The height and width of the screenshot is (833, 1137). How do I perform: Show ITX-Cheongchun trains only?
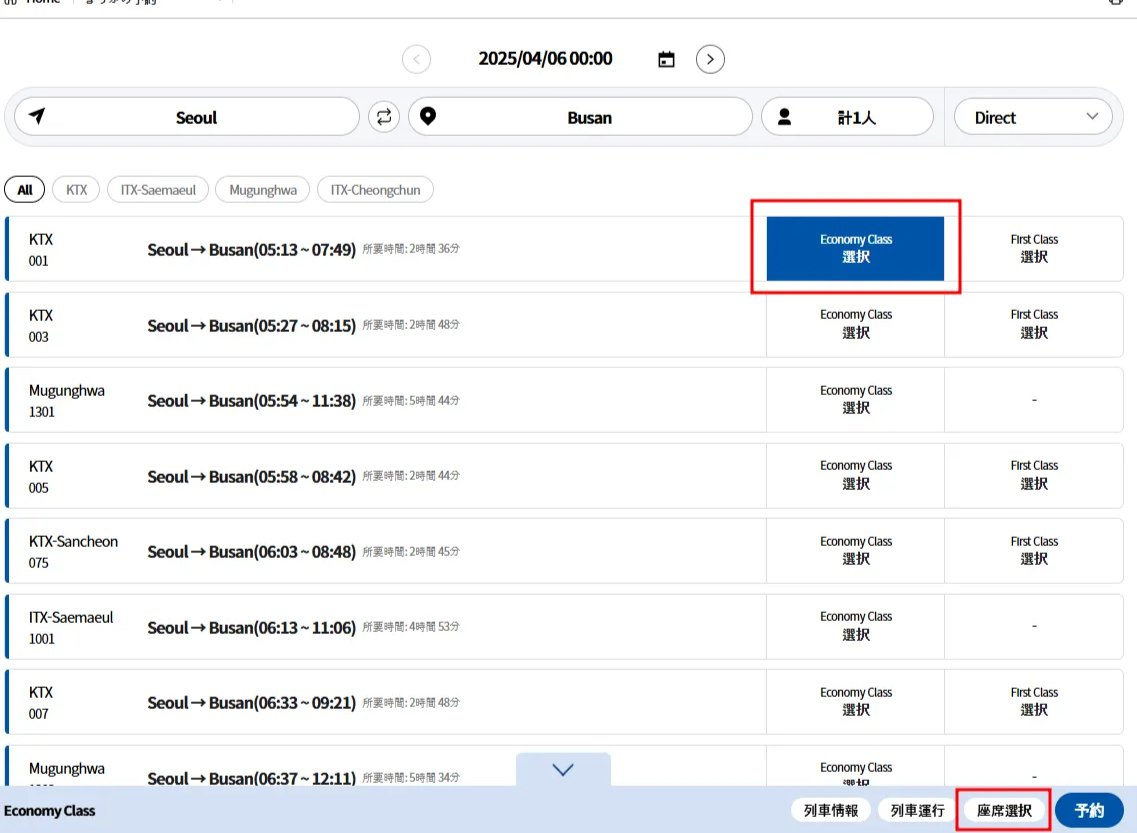(375, 190)
